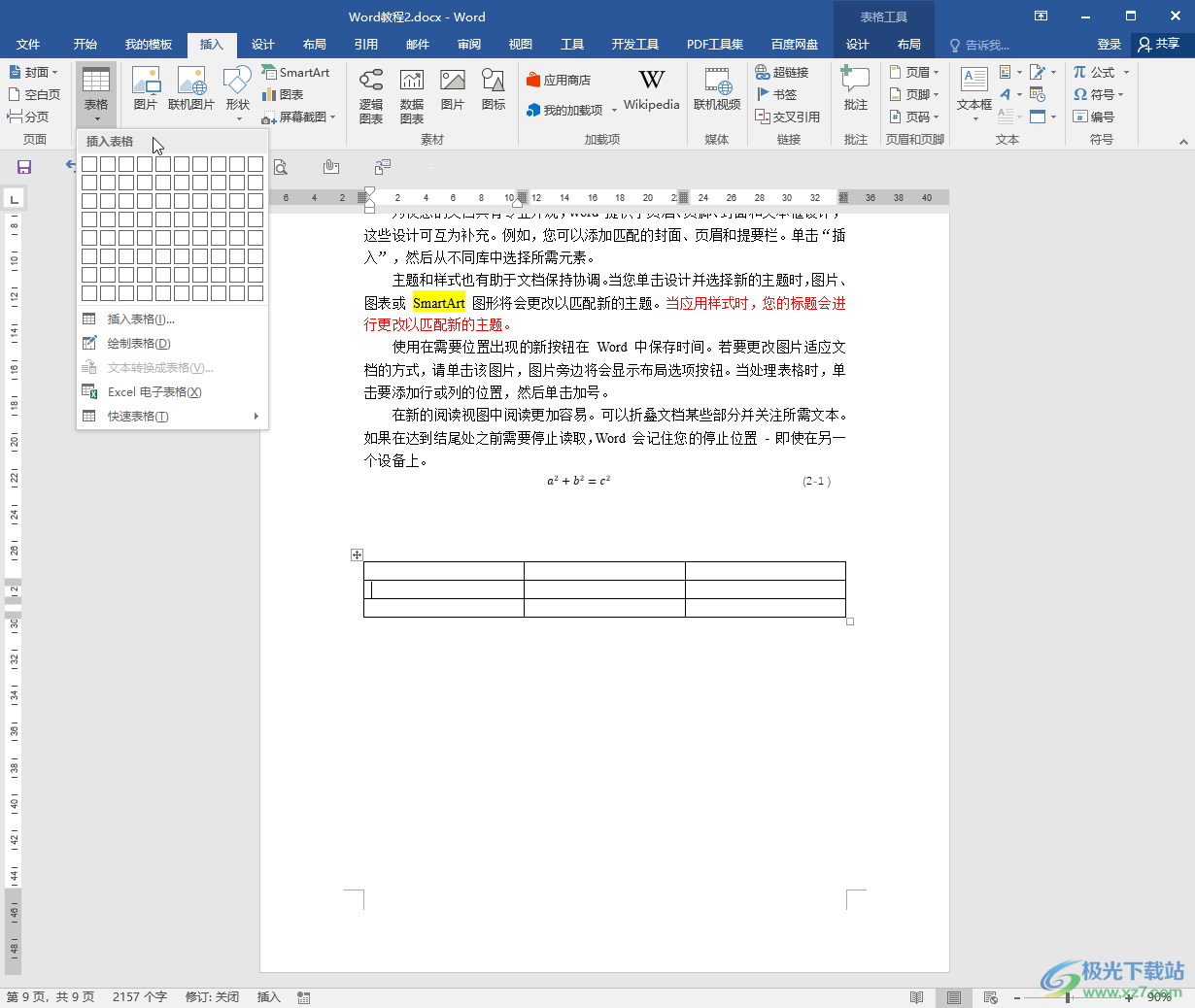Switch to read mode view in status bar
1195x1008 pixels.
(x=916, y=997)
